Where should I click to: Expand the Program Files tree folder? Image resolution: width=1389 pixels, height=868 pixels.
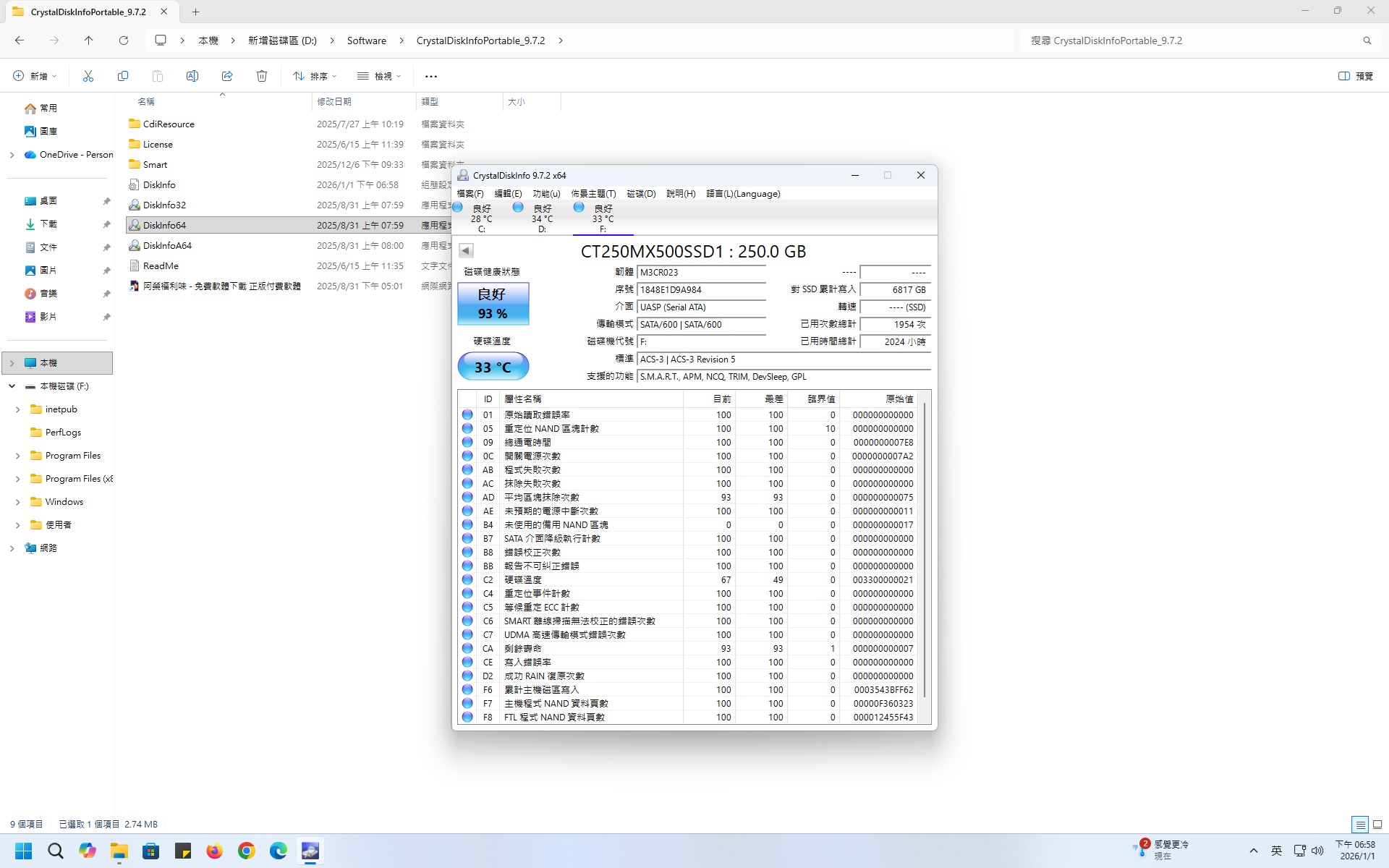click(x=17, y=456)
